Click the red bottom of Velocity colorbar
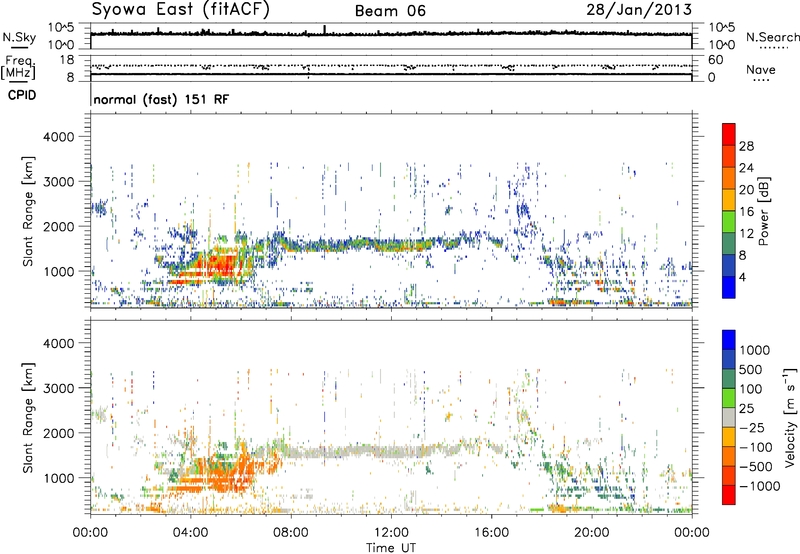 (x=729, y=495)
